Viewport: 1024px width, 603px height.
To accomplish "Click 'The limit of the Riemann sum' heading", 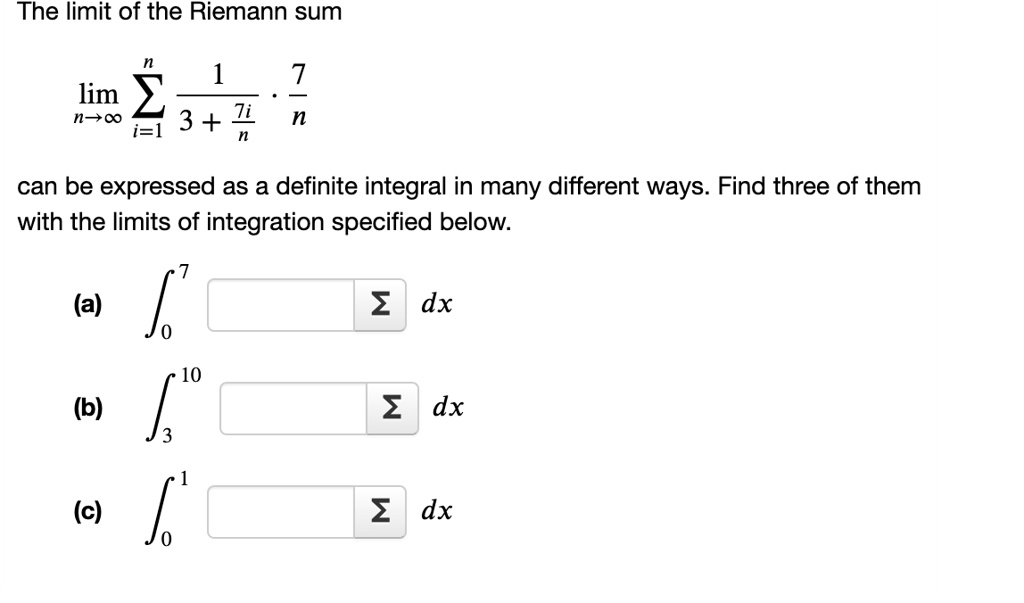I will pyautogui.click(x=180, y=12).
